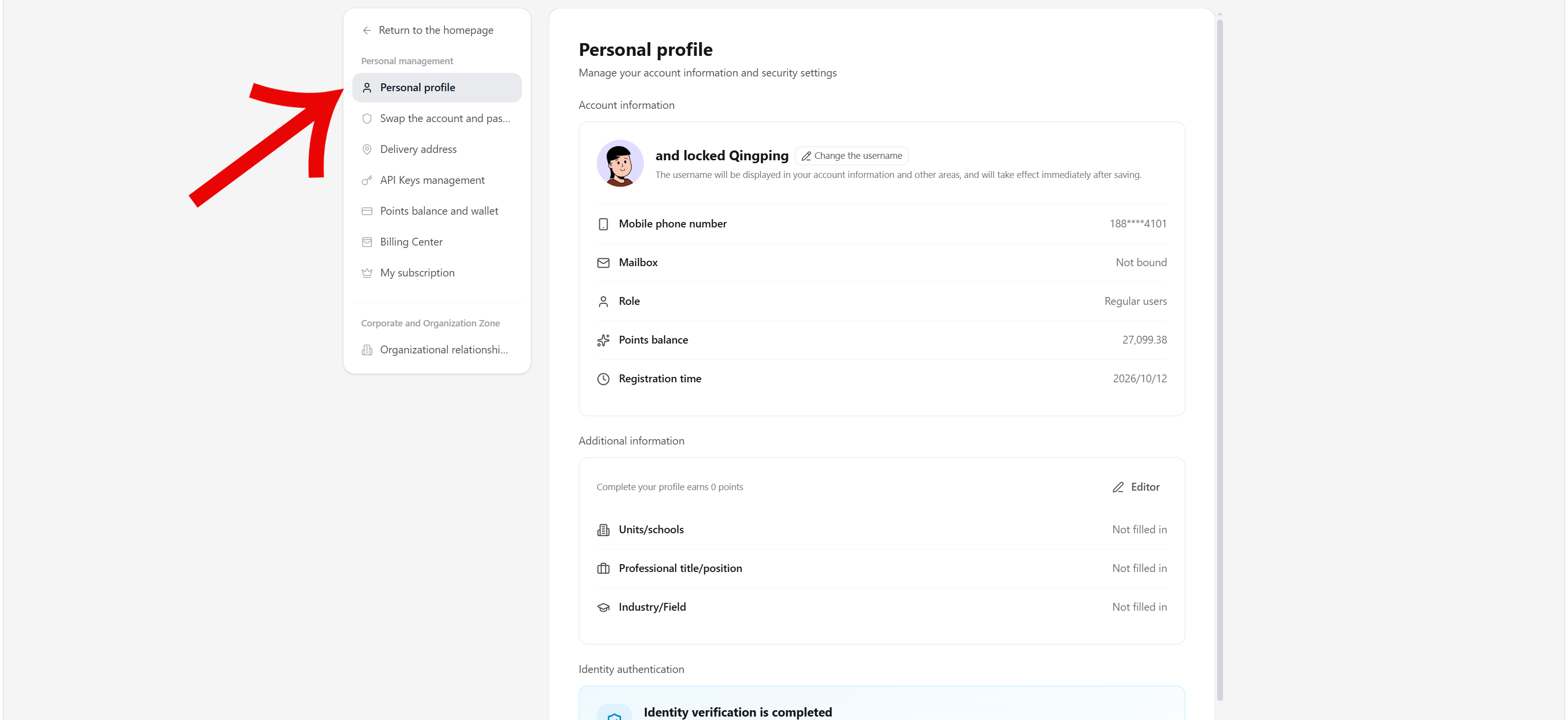Open Organizational relationship section
This screenshot has height=720, width=1568.
437,350
